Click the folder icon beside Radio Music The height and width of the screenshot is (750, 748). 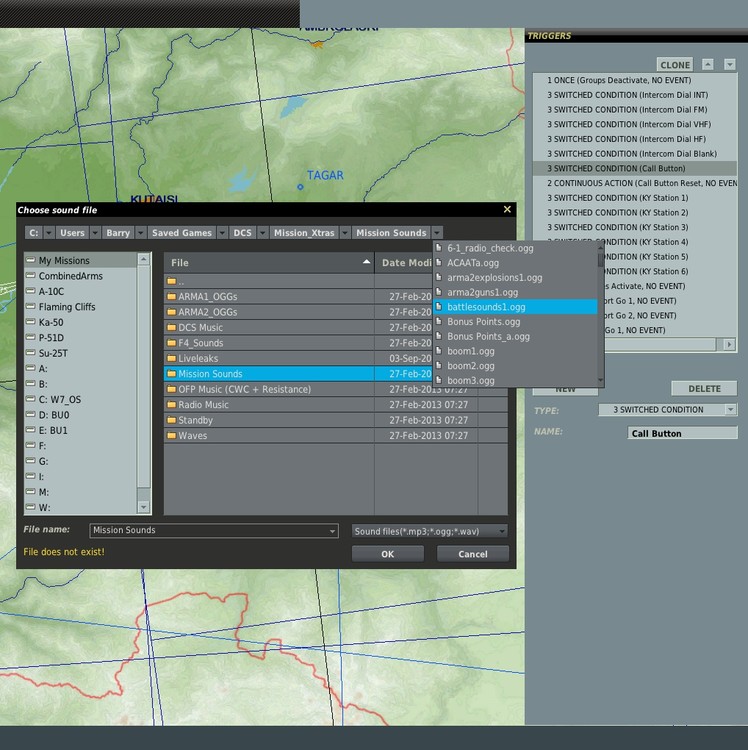coord(172,405)
